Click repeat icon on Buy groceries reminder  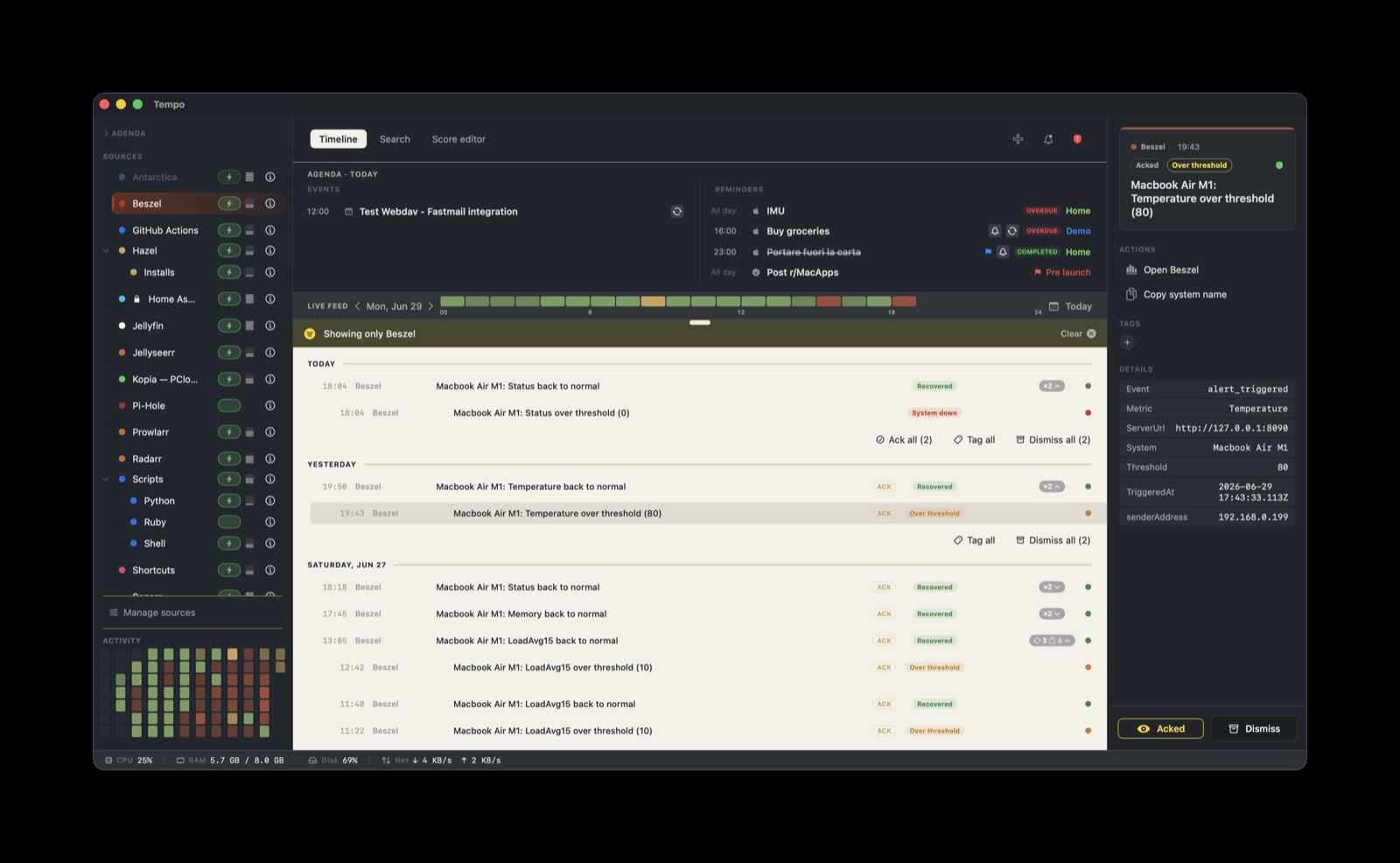tap(1012, 231)
